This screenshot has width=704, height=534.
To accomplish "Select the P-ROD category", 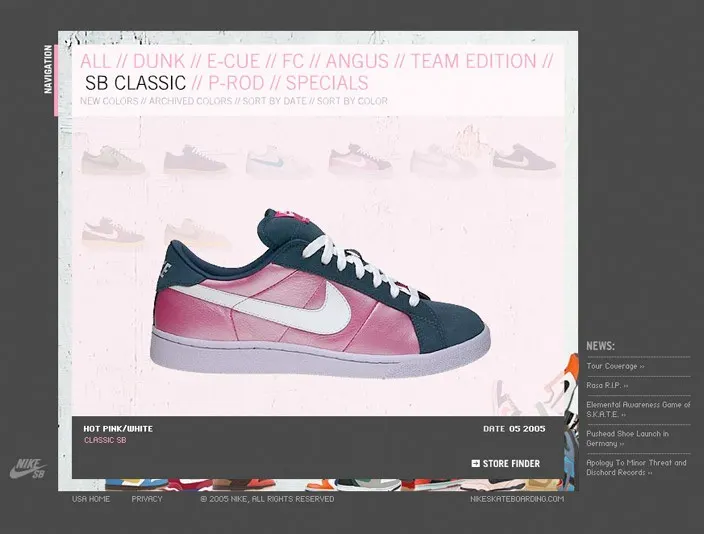I will coord(236,83).
